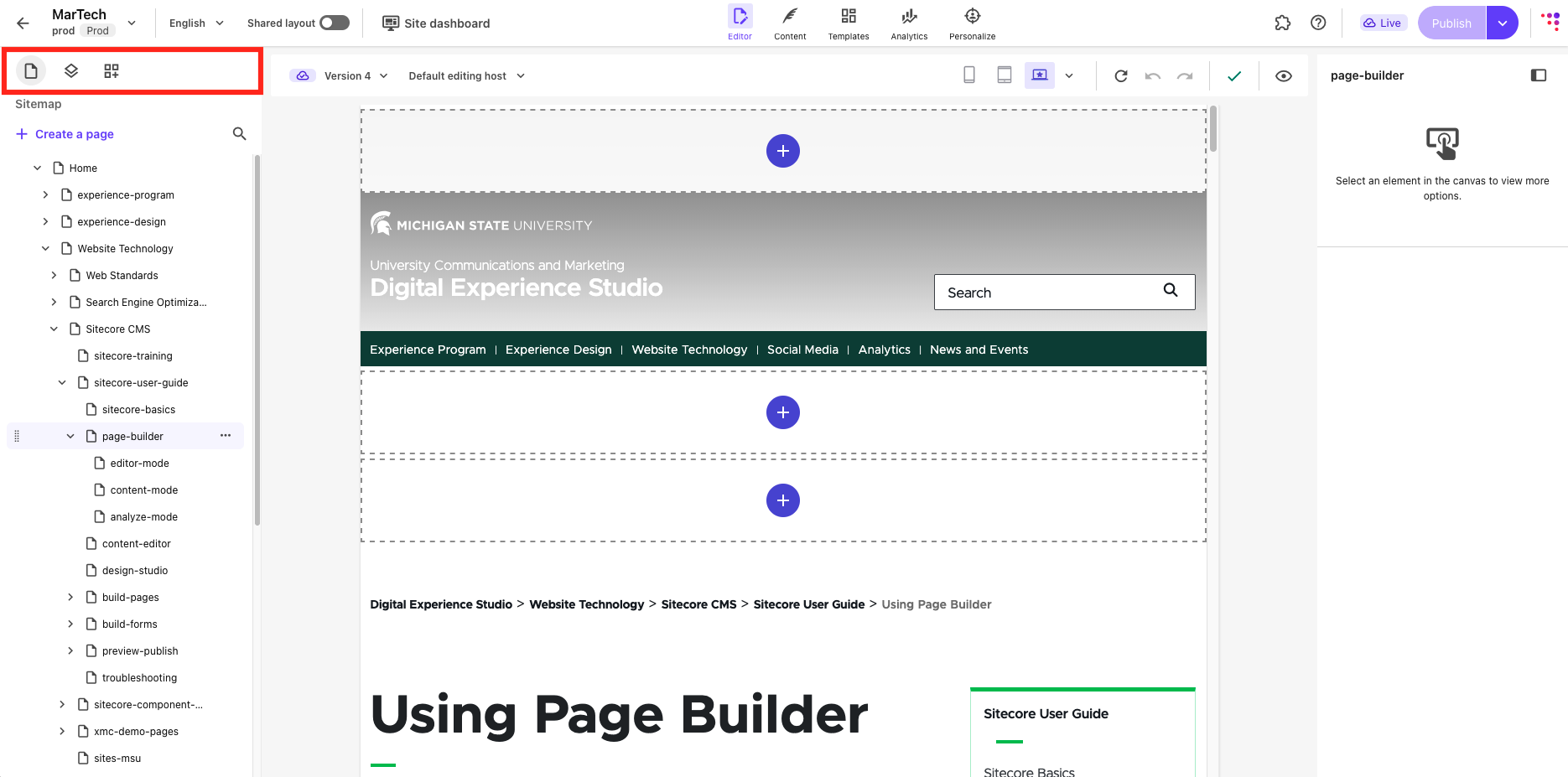The height and width of the screenshot is (777, 1568).
Task: Open News and Events nav item
Action: pyautogui.click(x=979, y=350)
